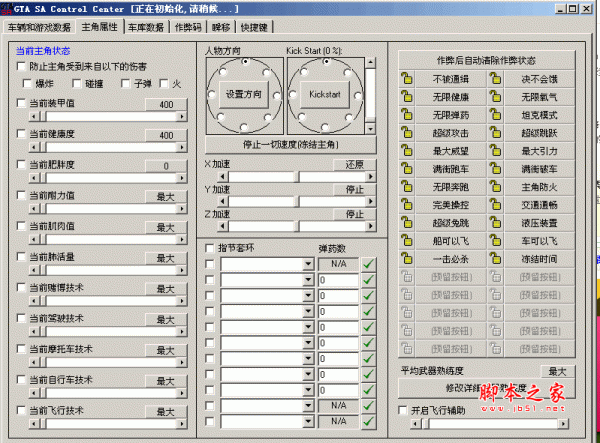This screenshot has height=443, width=600.
Task: Click the lock icon beside 无限弹药
Action: (407, 115)
